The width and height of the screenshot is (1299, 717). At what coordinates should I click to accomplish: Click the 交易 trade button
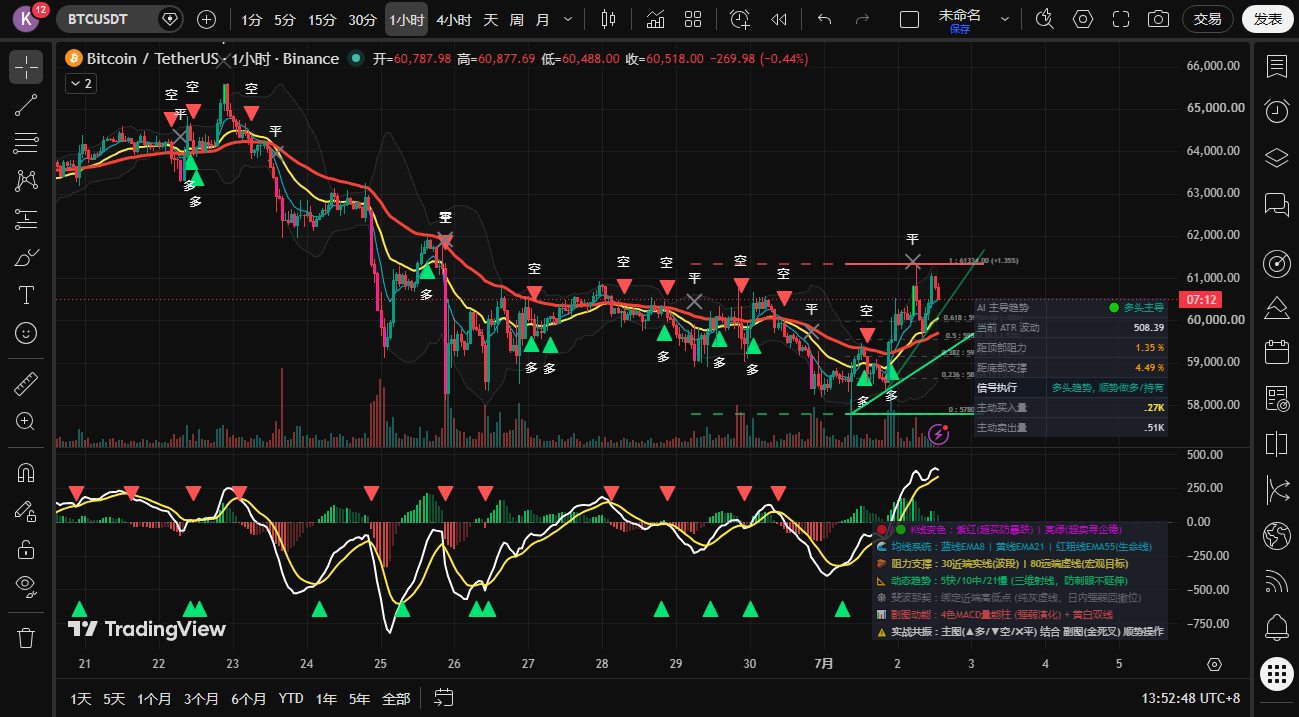[1208, 19]
